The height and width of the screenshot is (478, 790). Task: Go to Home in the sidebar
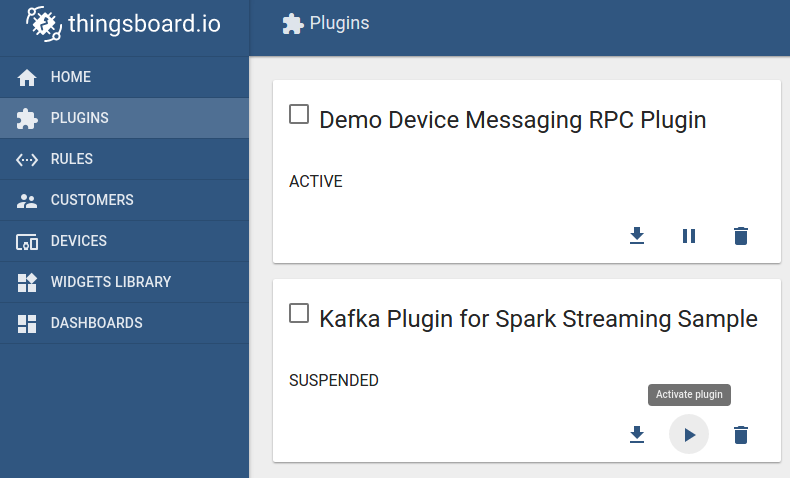point(70,77)
